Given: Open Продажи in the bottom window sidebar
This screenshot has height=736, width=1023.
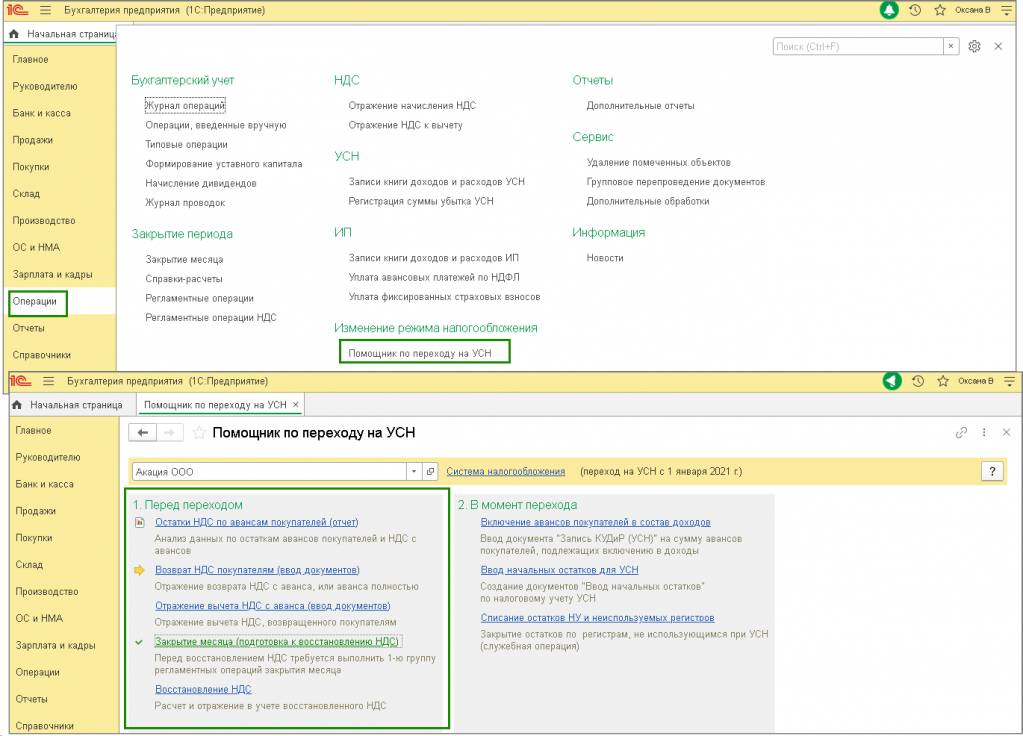Looking at the screenshot, I should pos(36,511).
